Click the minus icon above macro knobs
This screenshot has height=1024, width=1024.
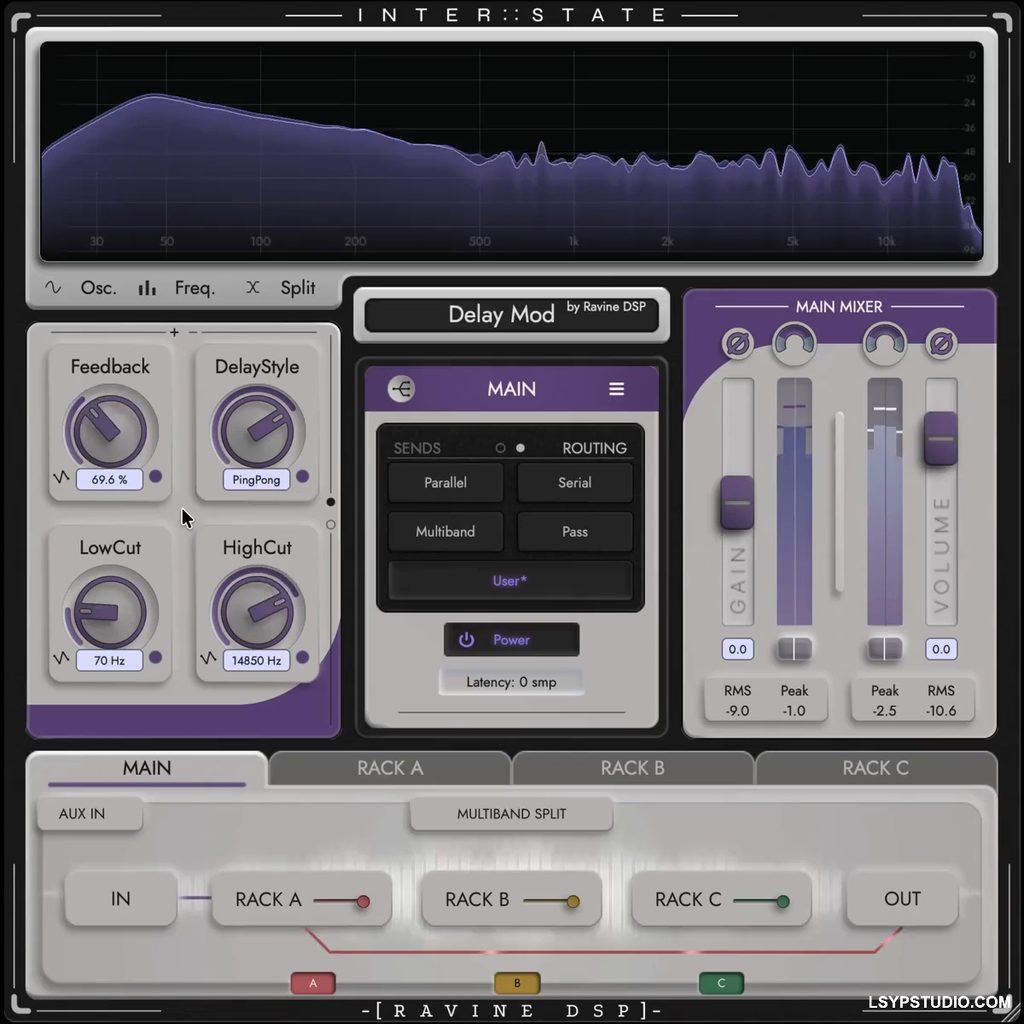[193, 332]
